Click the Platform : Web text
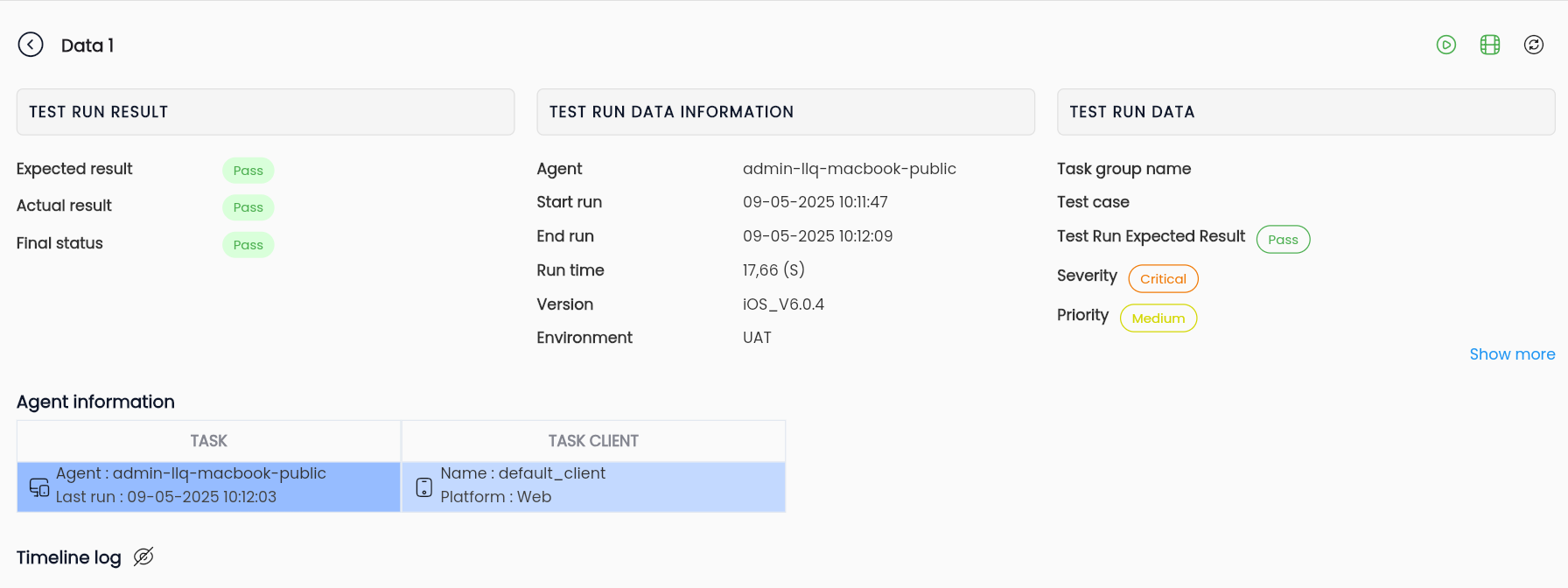The image size is (1568, 588). (496, 497)
